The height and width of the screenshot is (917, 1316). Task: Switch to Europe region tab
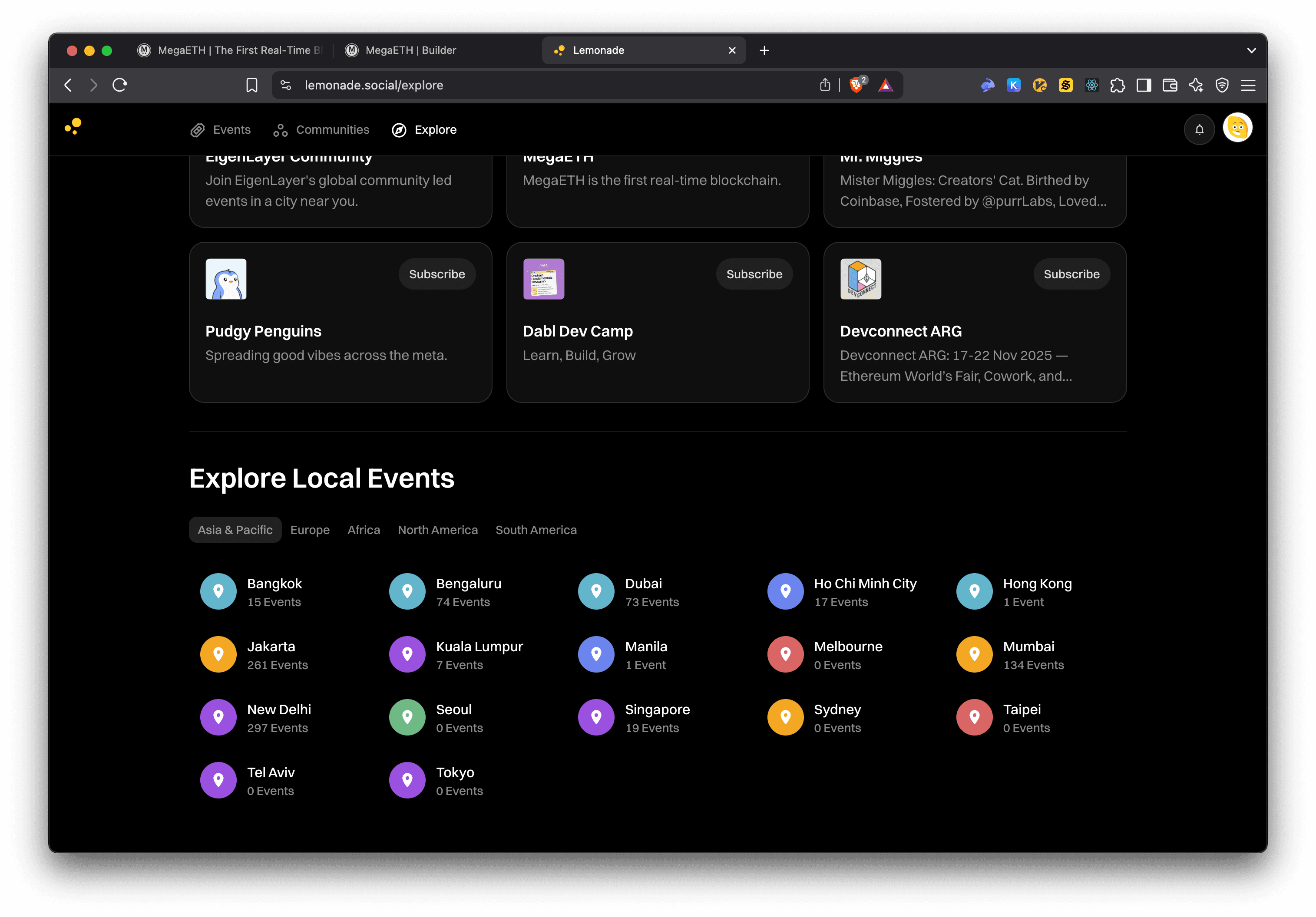pos(310,530)
